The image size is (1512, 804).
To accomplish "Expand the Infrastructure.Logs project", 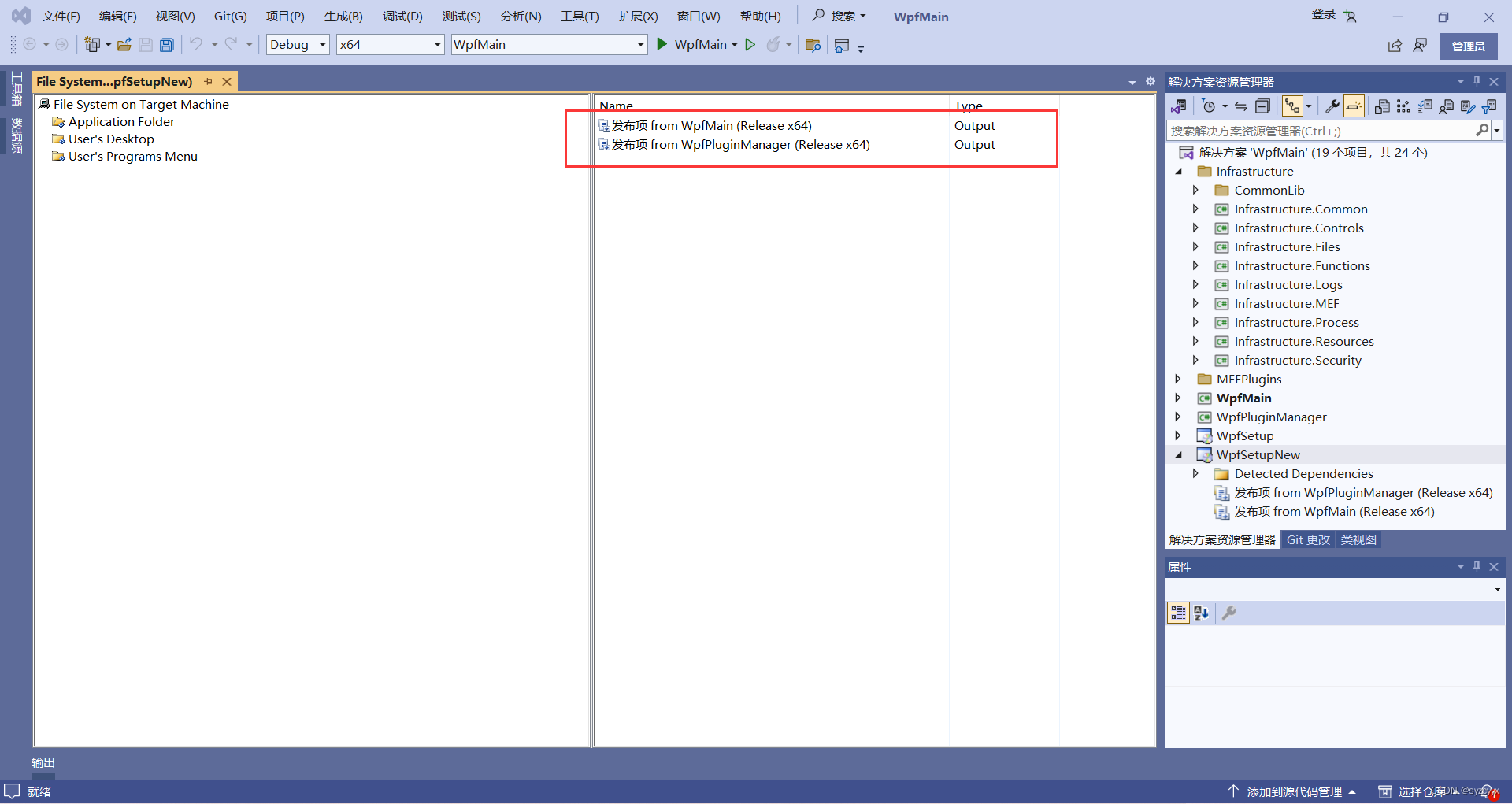I will pyautogui.click(x=1195, y=285).
